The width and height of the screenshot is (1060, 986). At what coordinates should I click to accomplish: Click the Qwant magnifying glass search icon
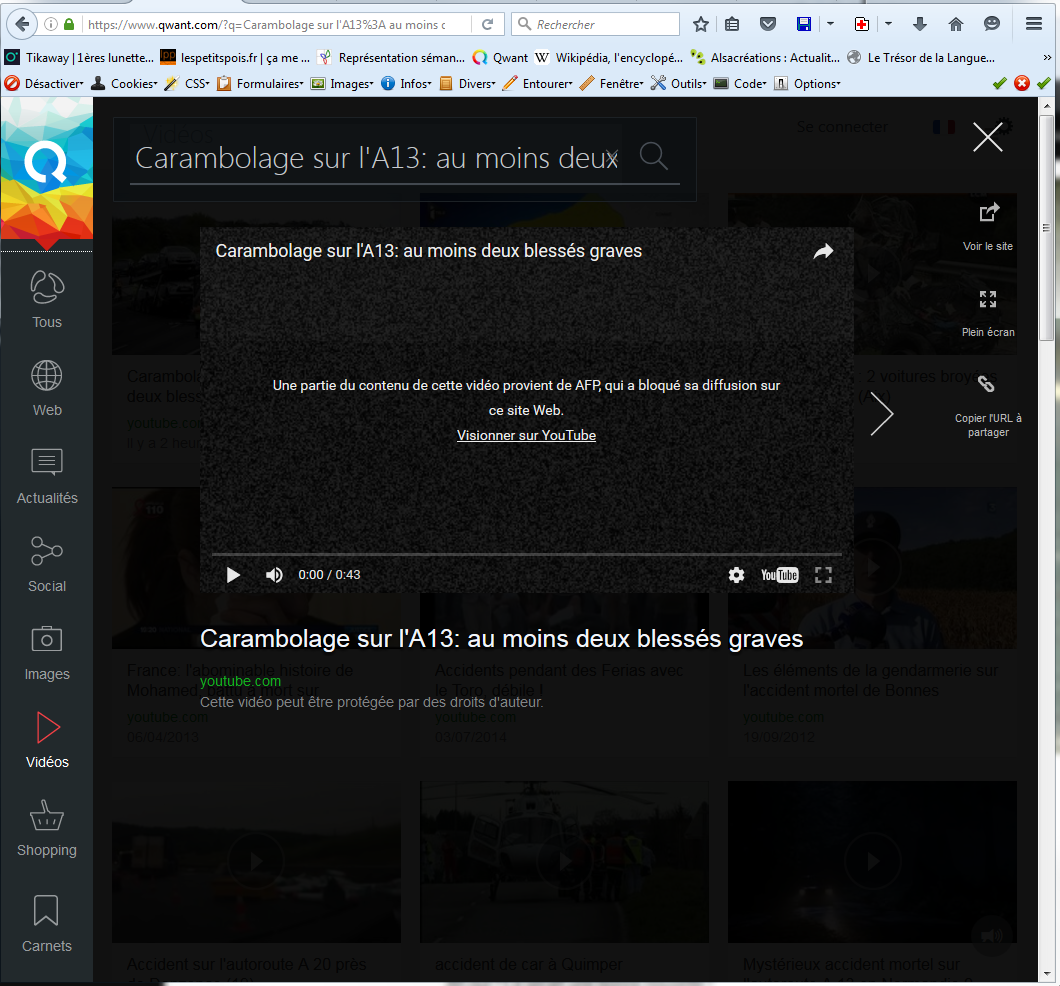[x=654, y=156]
